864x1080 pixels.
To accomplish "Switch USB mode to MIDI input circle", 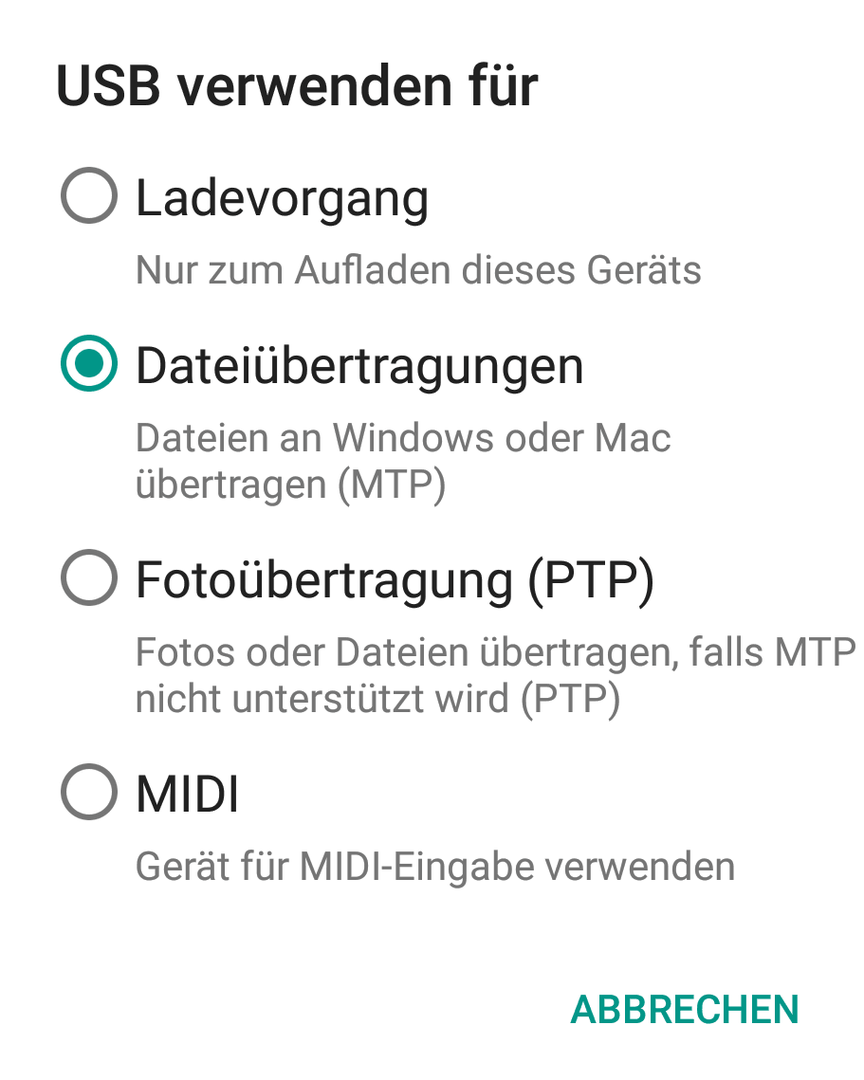I will click(89, 791).
